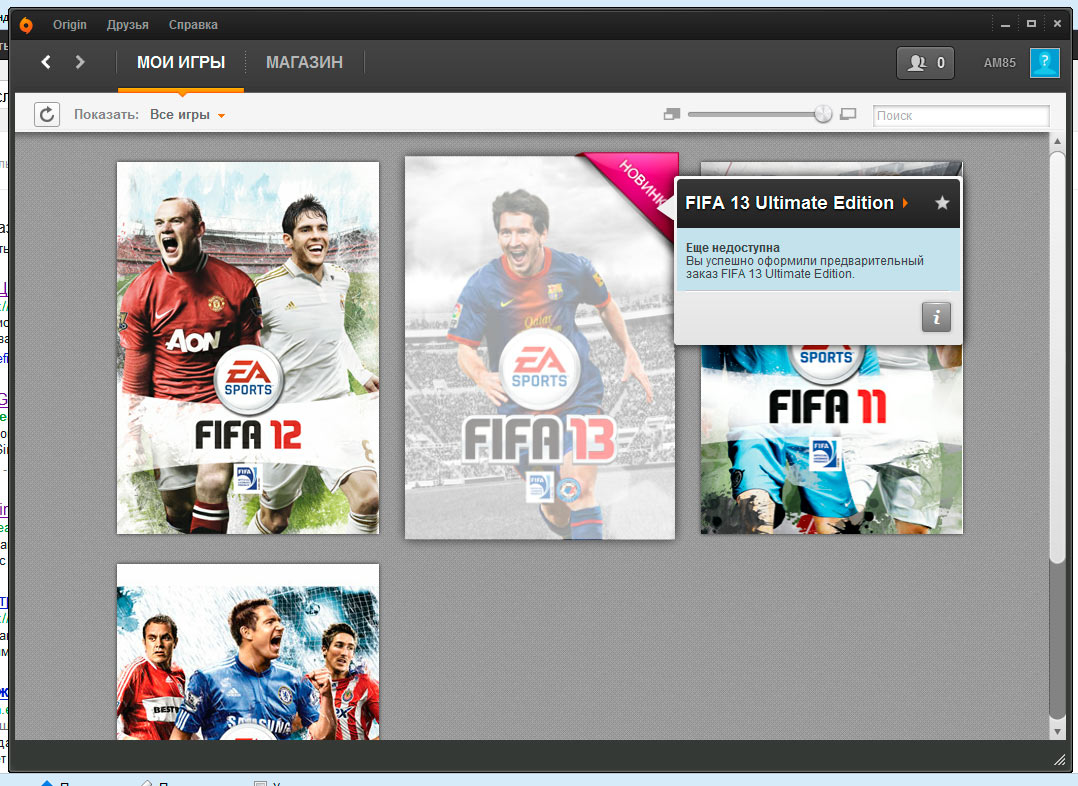Open the friends list counter button
This screenshot has width=1078, height=786.
[925, 63]
